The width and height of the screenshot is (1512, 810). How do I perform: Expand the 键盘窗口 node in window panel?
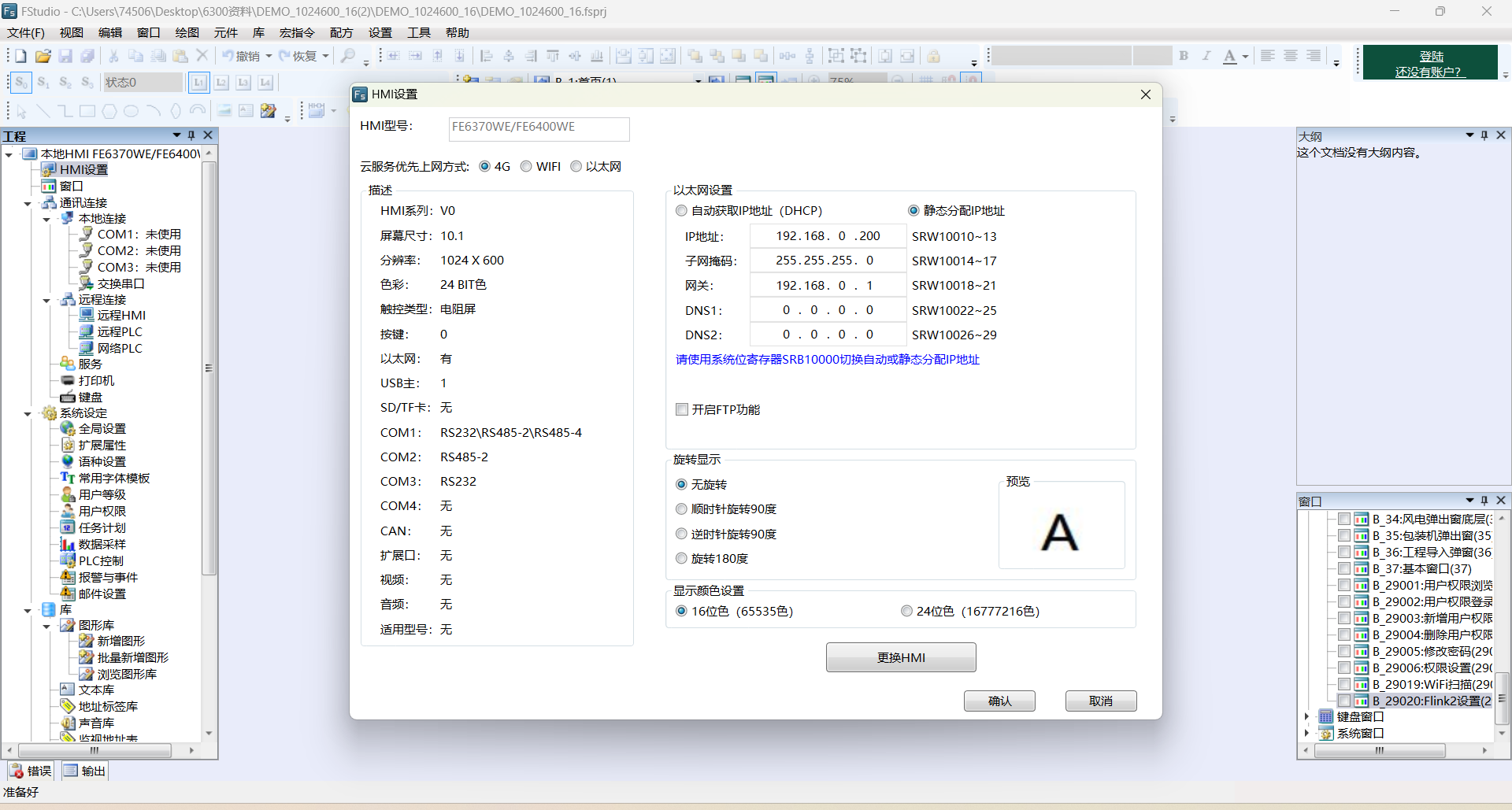point(1306,717)
